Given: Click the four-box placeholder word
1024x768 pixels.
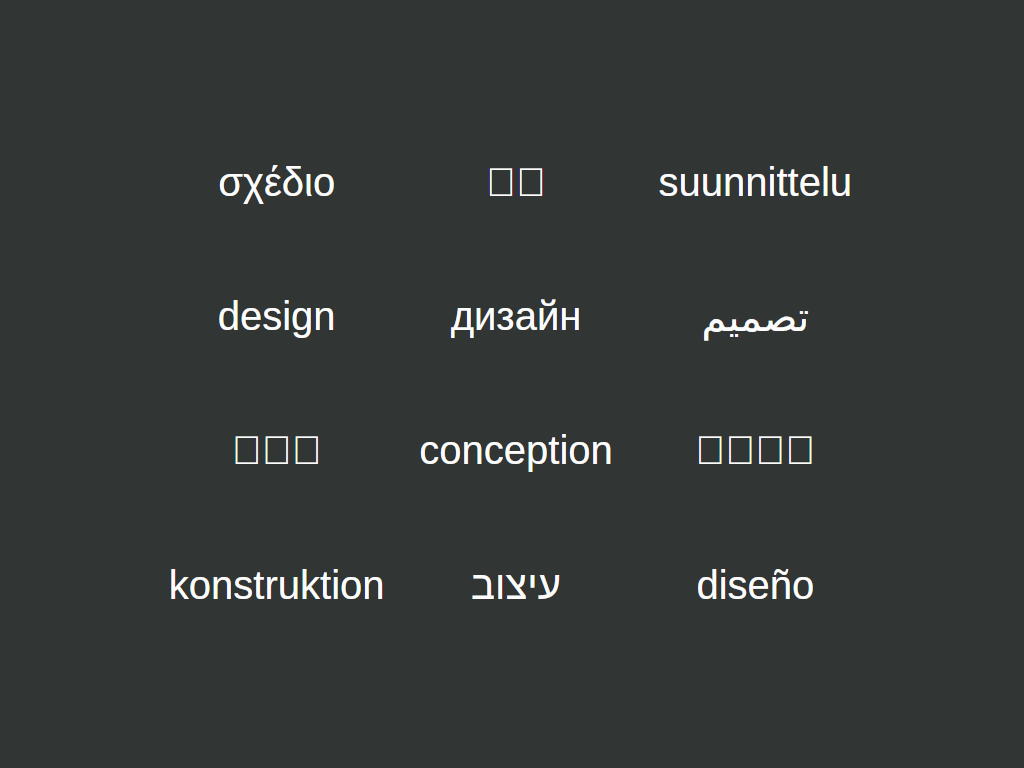Looking at the screenshot, I should 755,450.
